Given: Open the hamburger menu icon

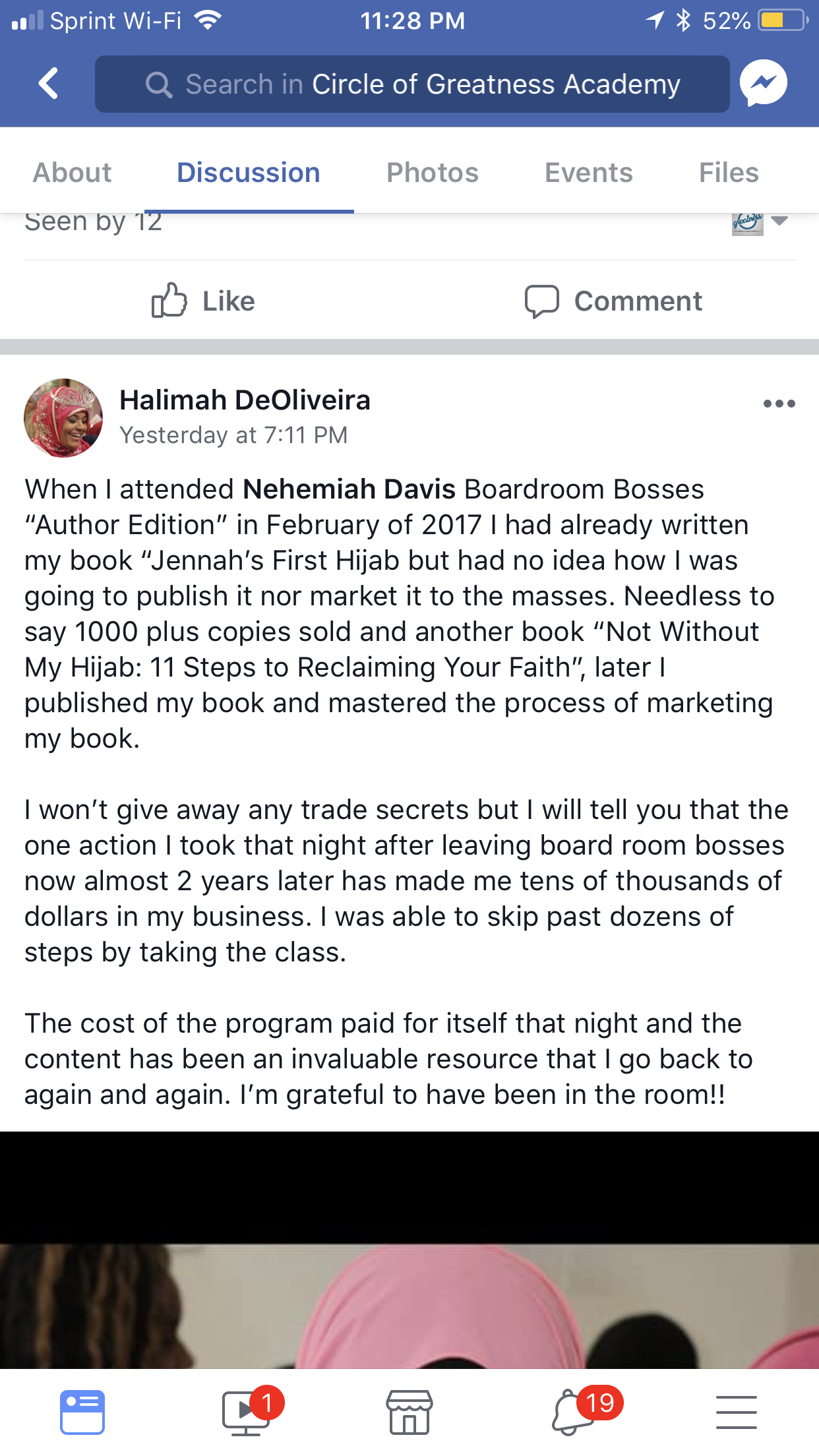Looking at the screenshot, I should pyautogui.click(x=736, y=1412).
